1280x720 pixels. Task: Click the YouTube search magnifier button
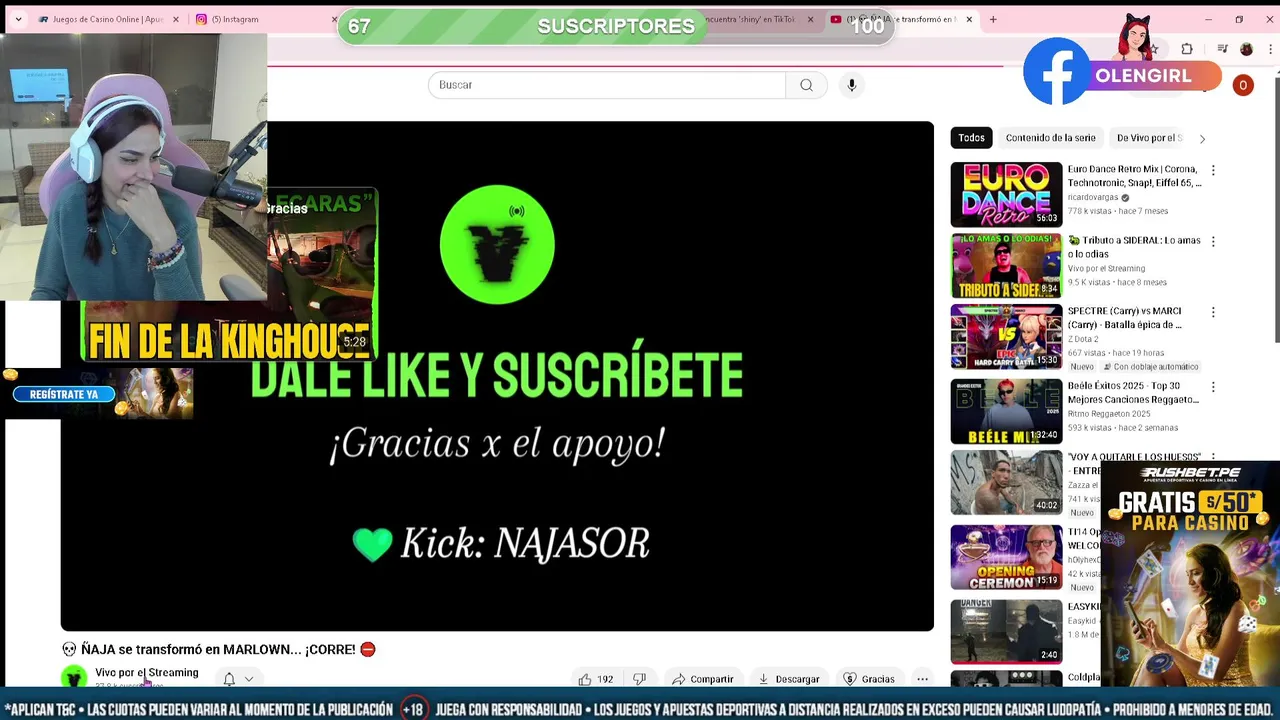tap(806, 85)
